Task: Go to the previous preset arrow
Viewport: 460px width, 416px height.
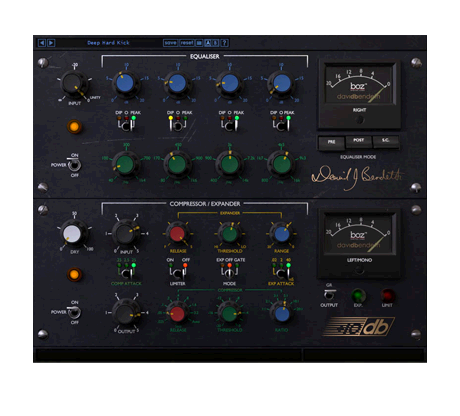Action: coord(42,43)
